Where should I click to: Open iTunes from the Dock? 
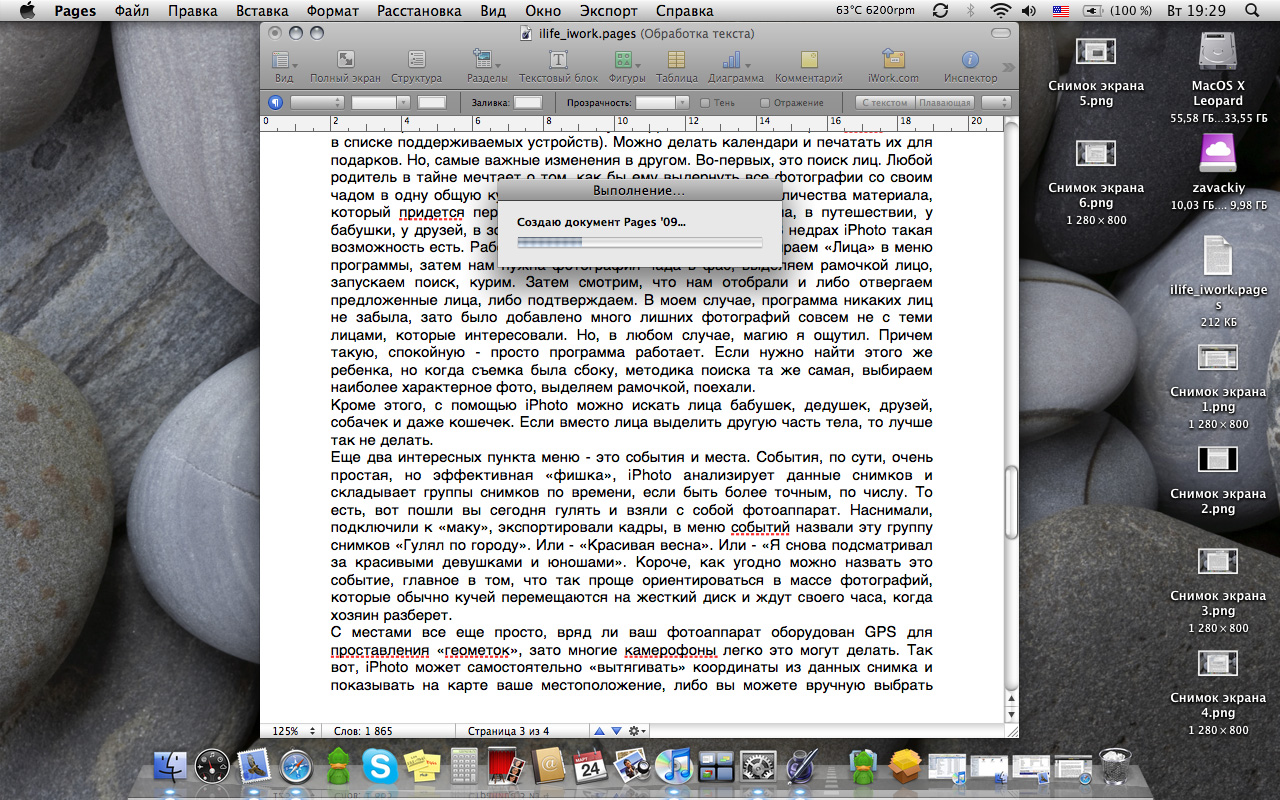(675, 767)
